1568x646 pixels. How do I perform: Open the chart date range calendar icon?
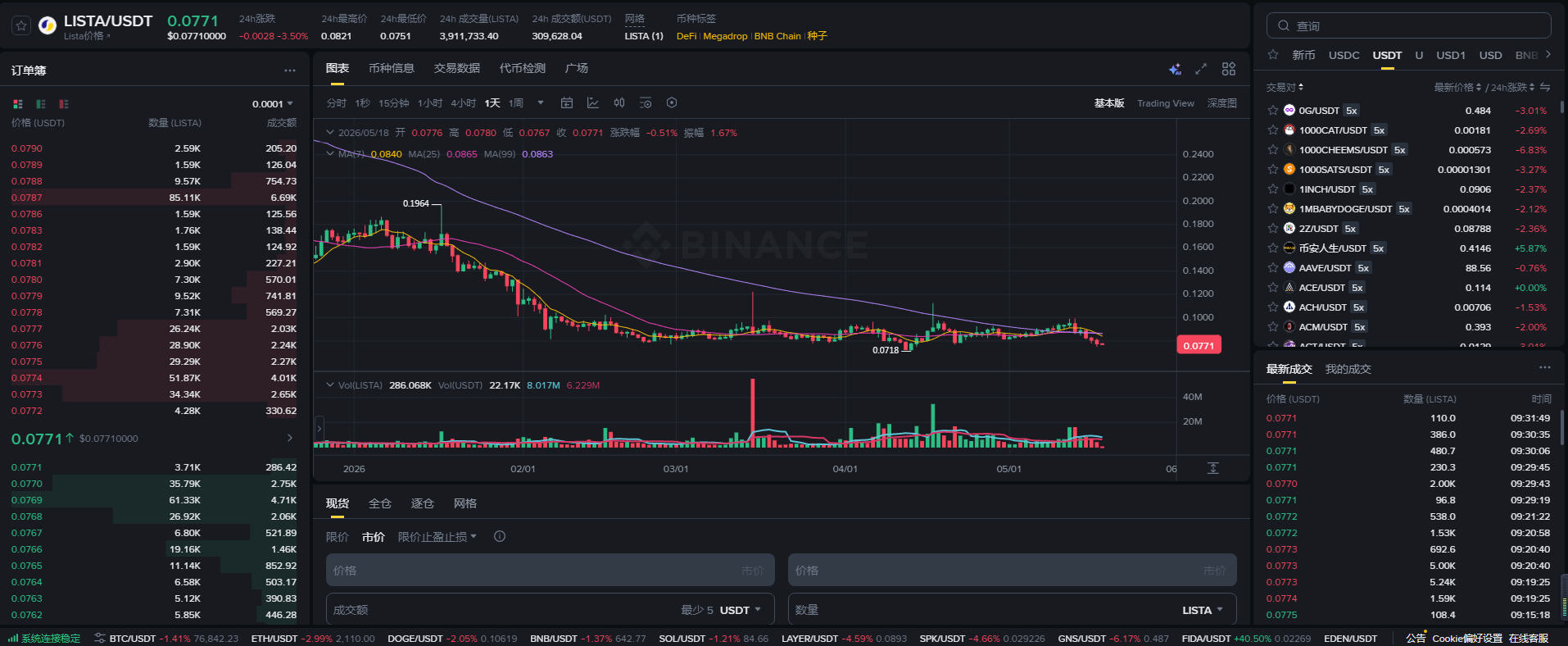click(567, 102)
